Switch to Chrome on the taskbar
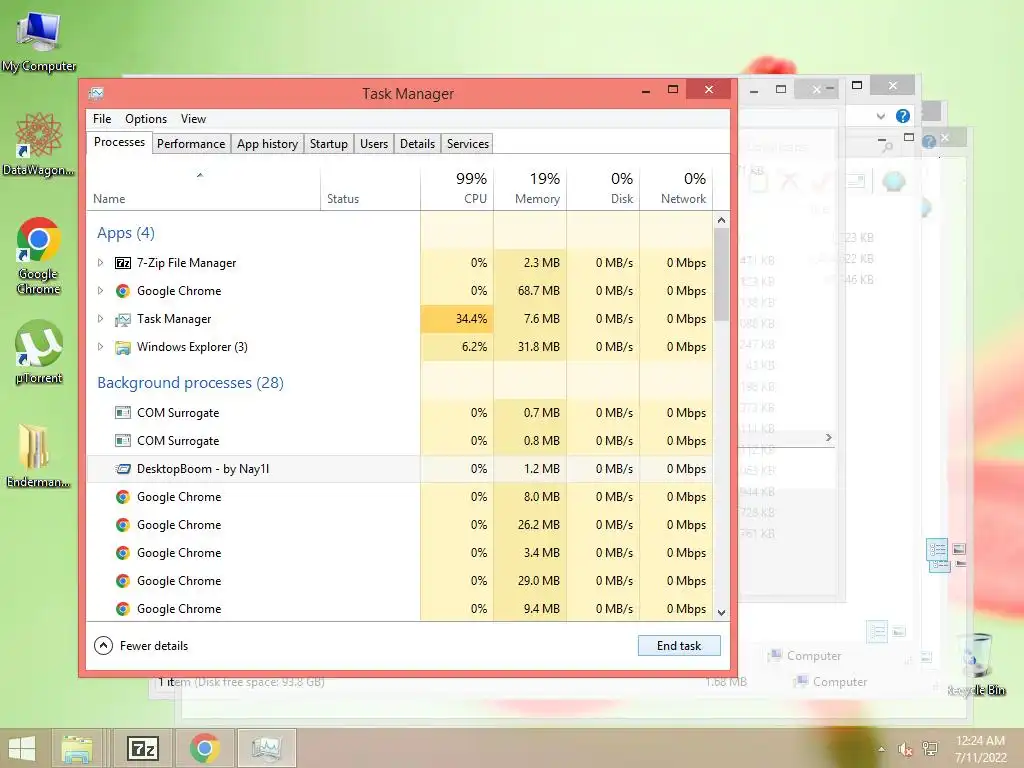 [204, 748]
